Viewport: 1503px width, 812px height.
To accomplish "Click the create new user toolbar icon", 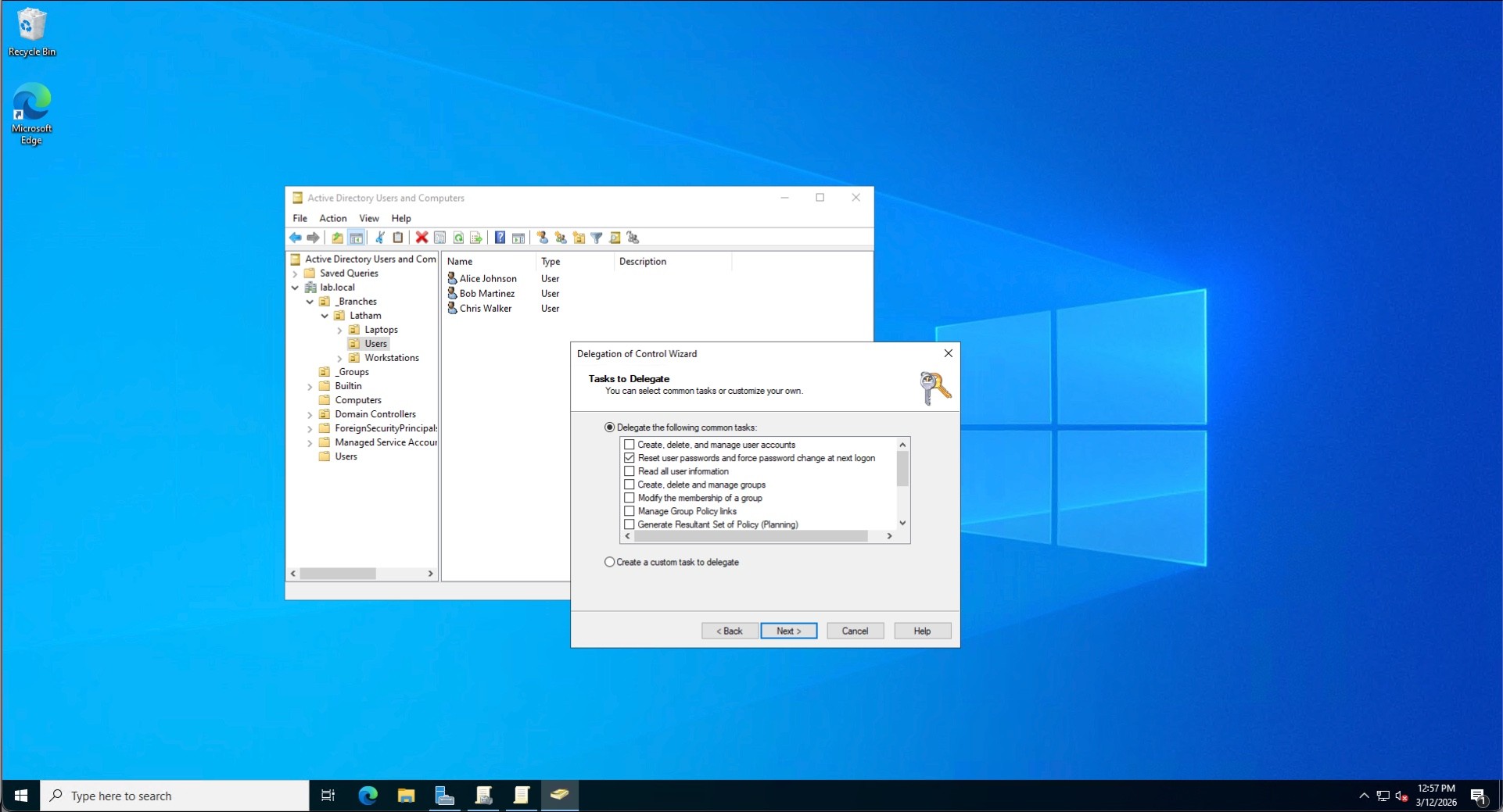I will click(x=542, y=238).
